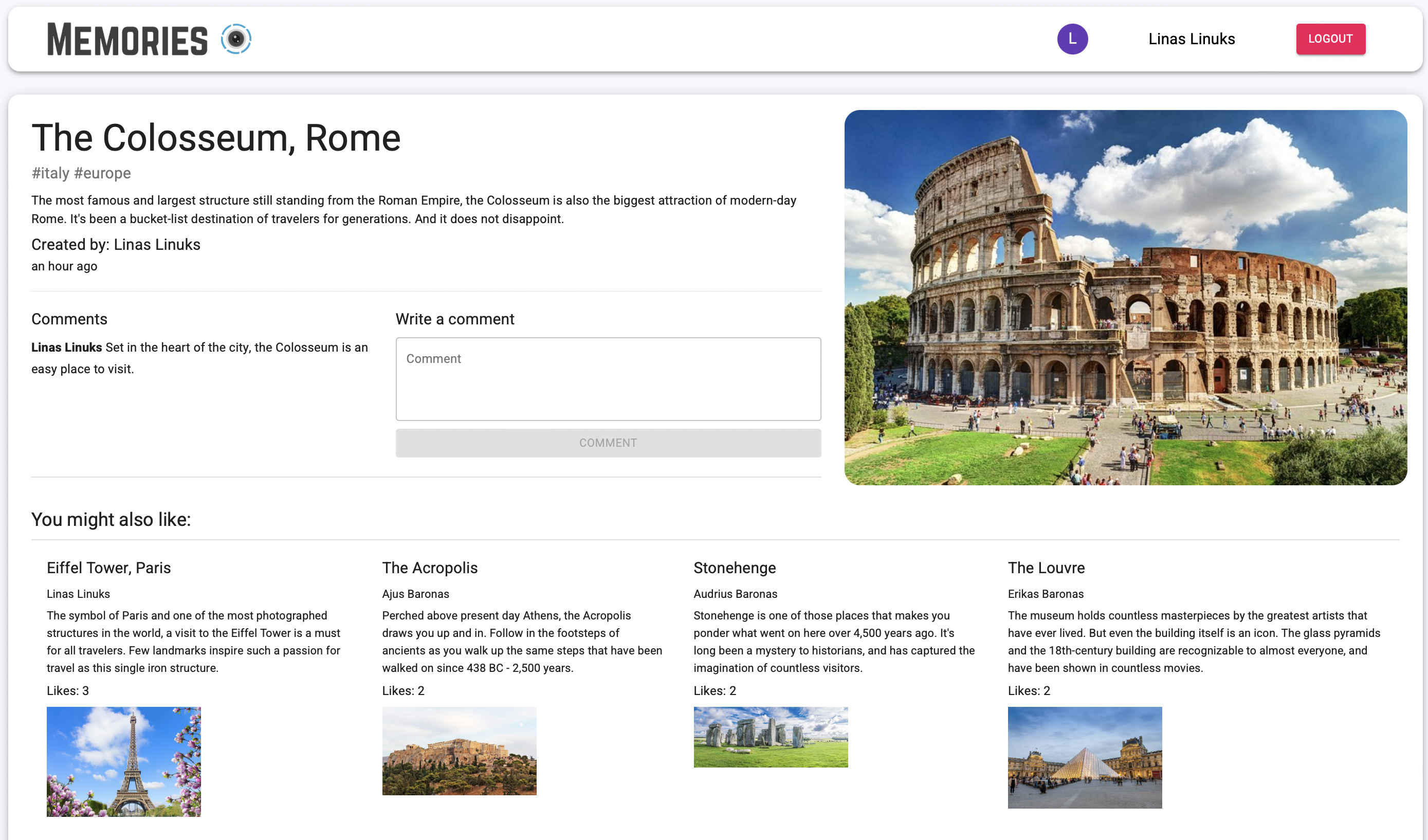1428x840 pixels.
Task: Click the Created by: Linas Linuks text
Action: (116, 244)
